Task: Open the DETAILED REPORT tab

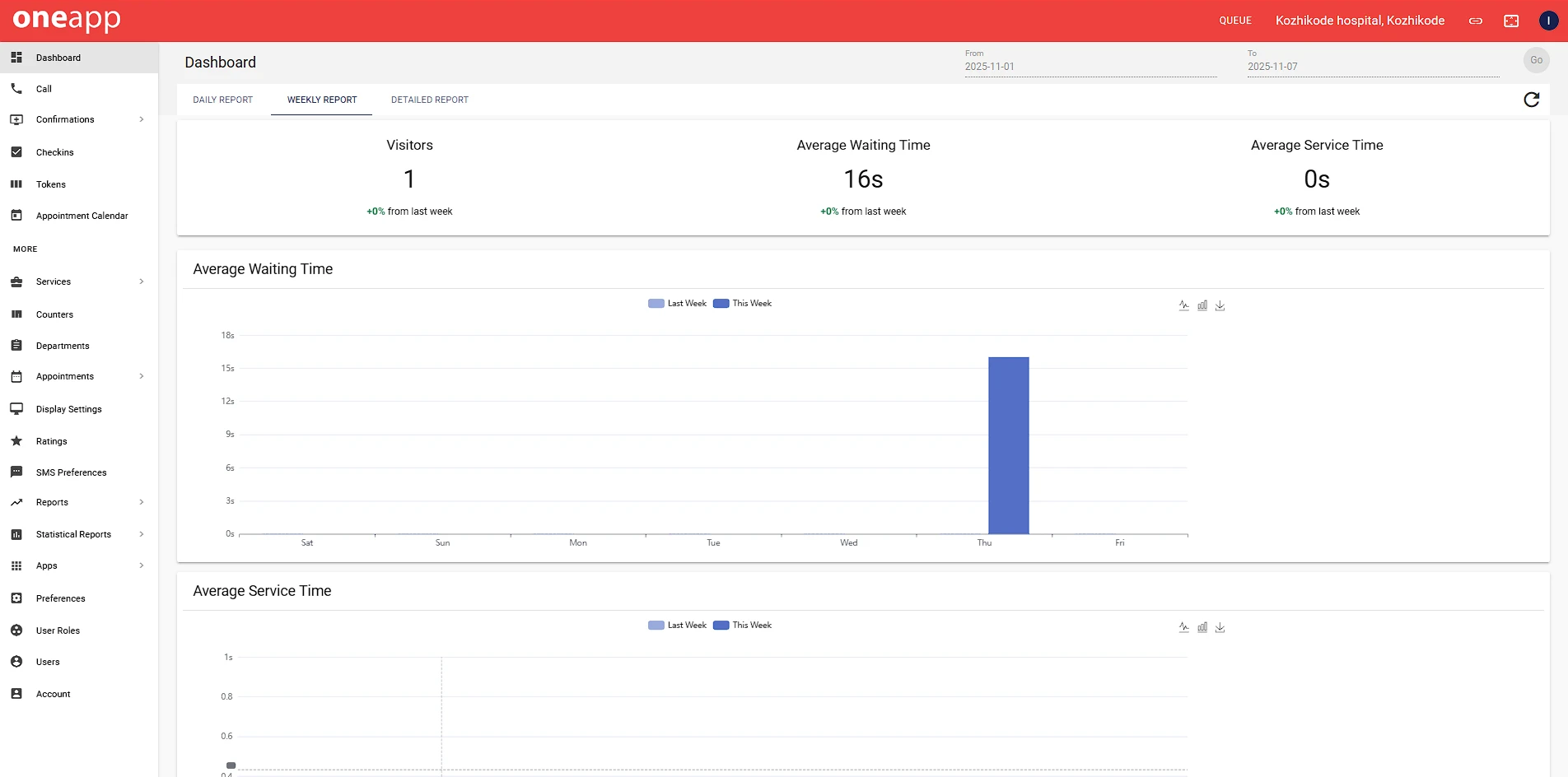Action: click(429, 100)
